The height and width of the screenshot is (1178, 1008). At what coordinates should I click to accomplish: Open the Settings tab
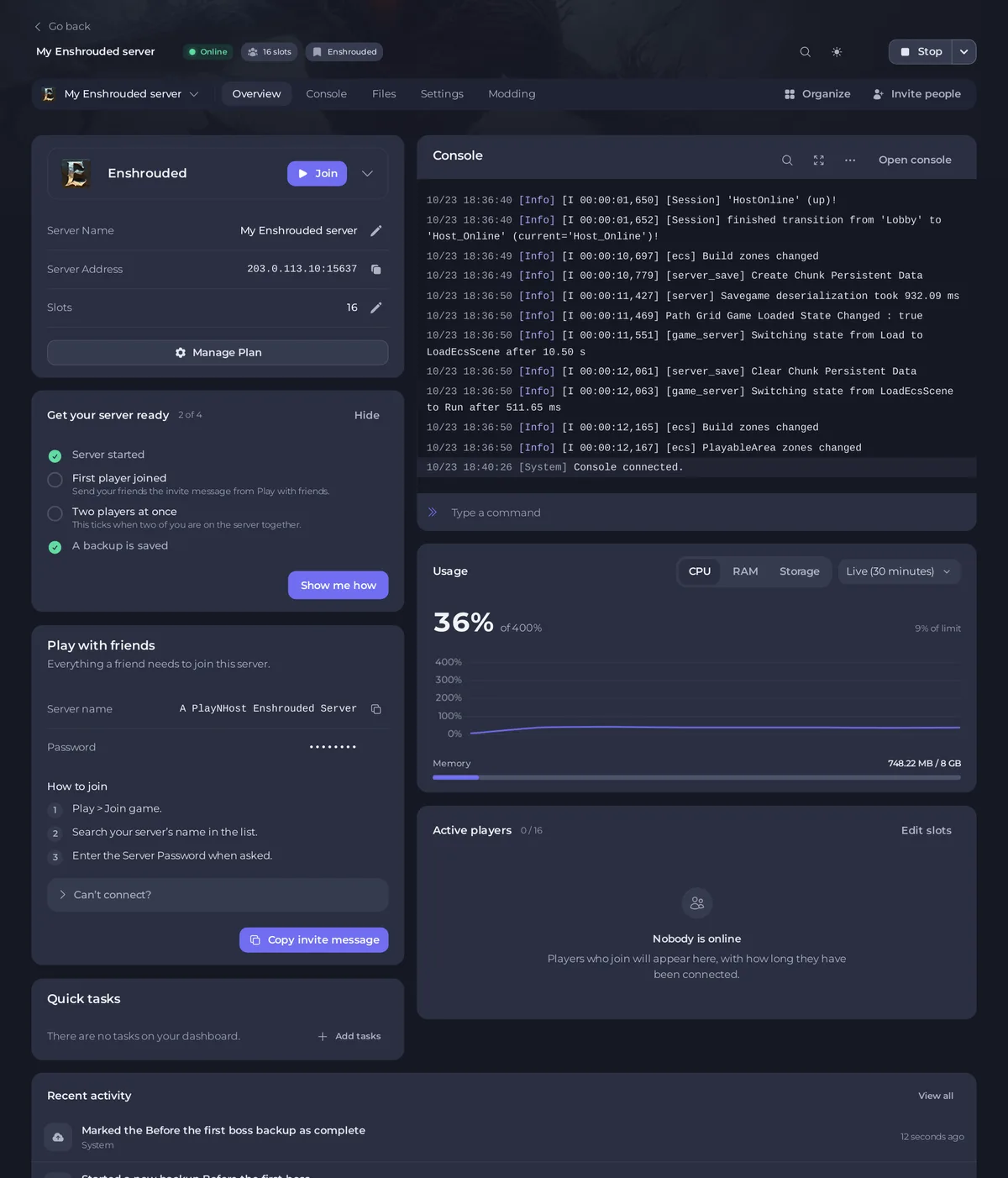click(442, 94)
